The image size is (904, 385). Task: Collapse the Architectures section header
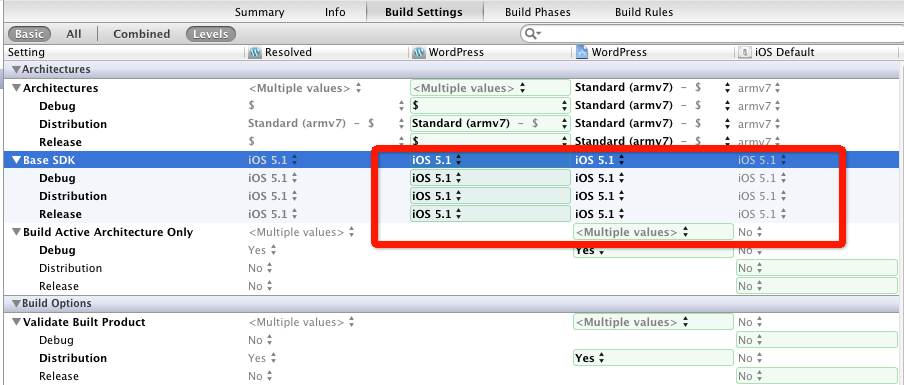pos(17,70)
